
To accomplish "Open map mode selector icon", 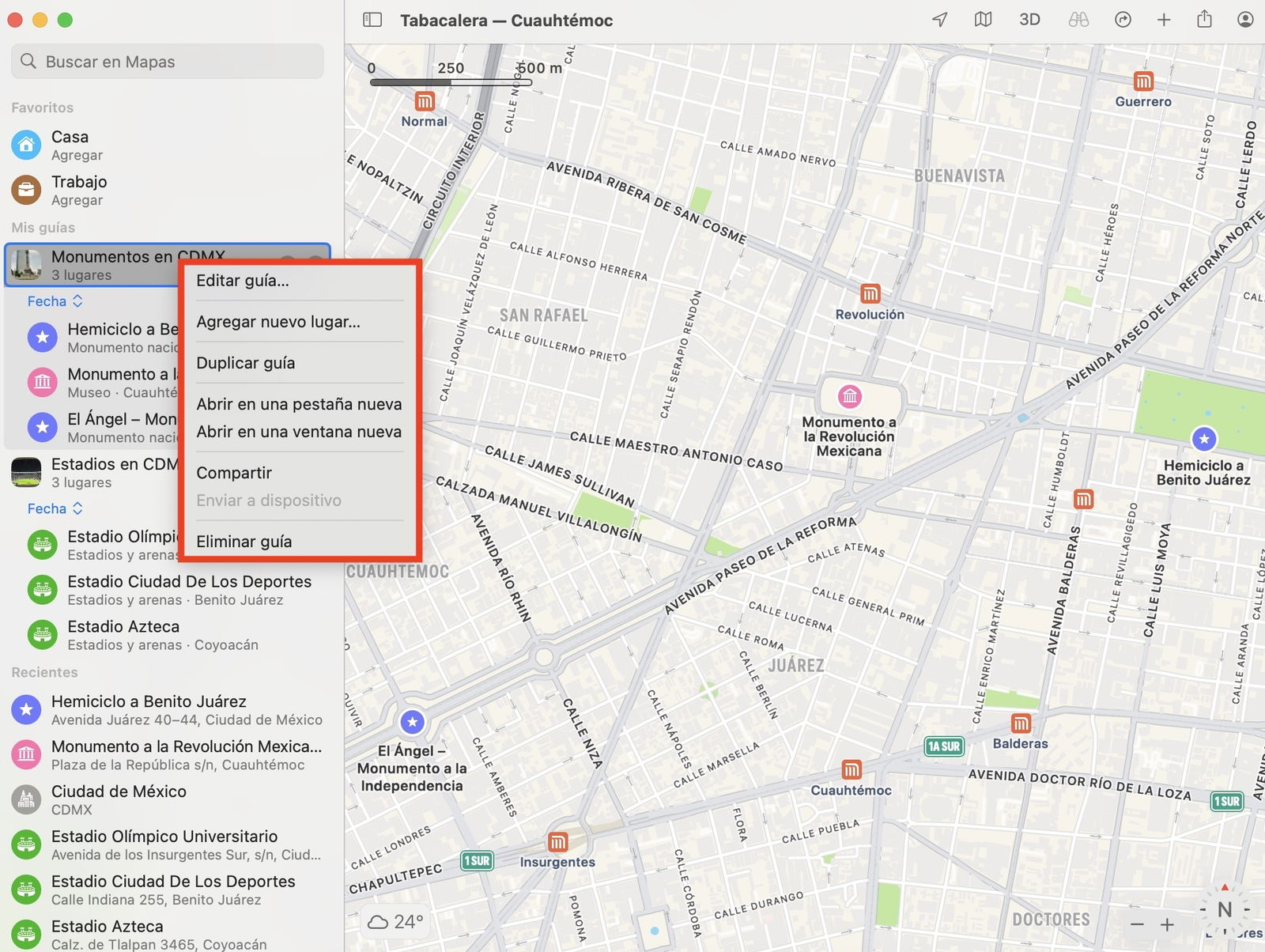I will point(983,20).
